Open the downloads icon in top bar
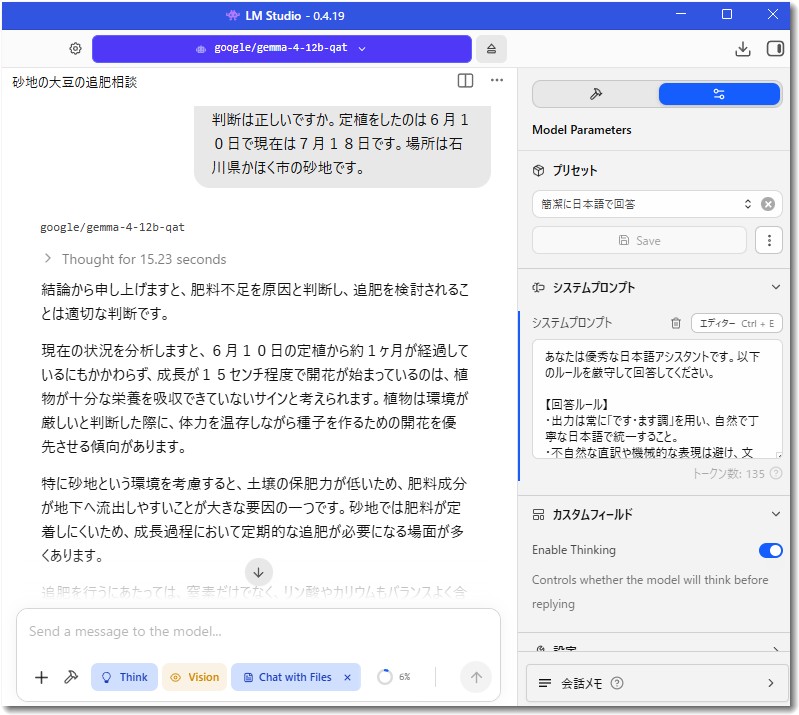The image size is (799, 715). tap(743, 49)
